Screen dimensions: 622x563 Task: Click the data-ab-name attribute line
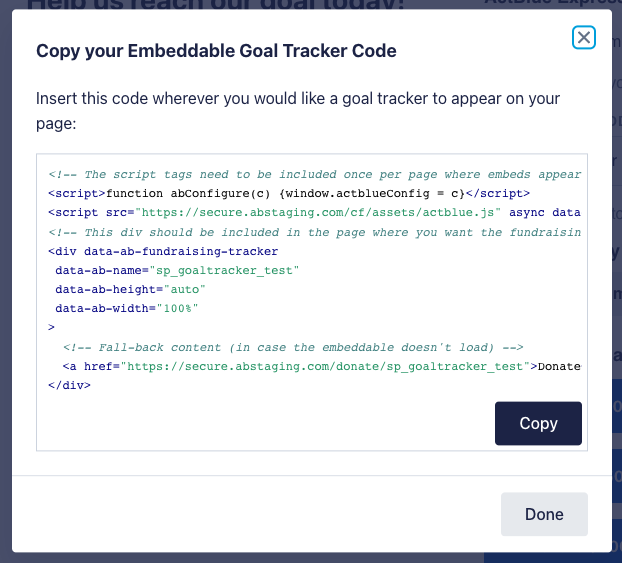177,270
